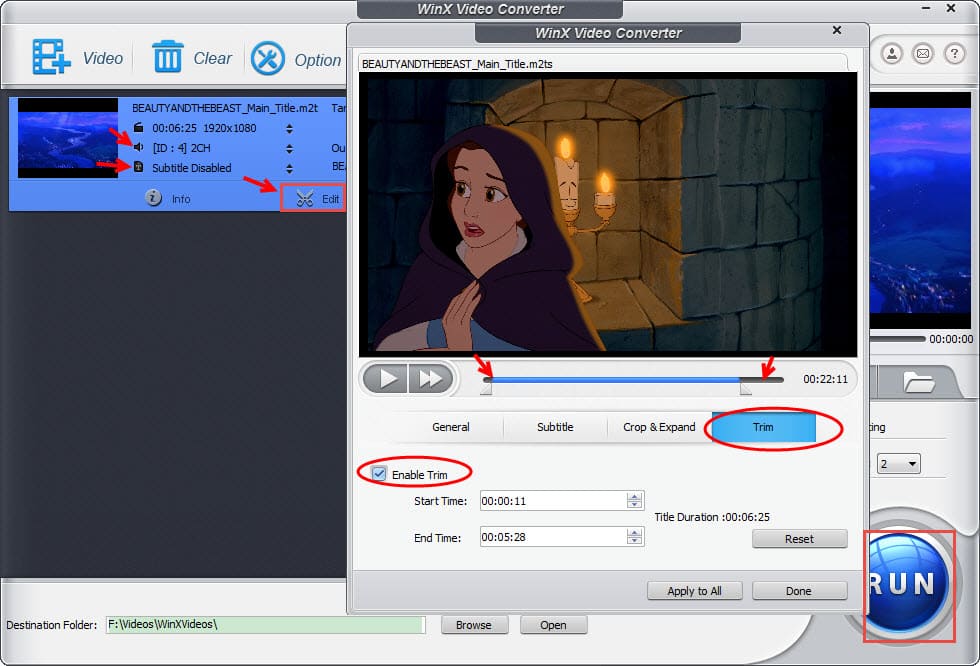Click the 00:22:11 time display
This screenshot has height=666, width=980.
point(826,379)
